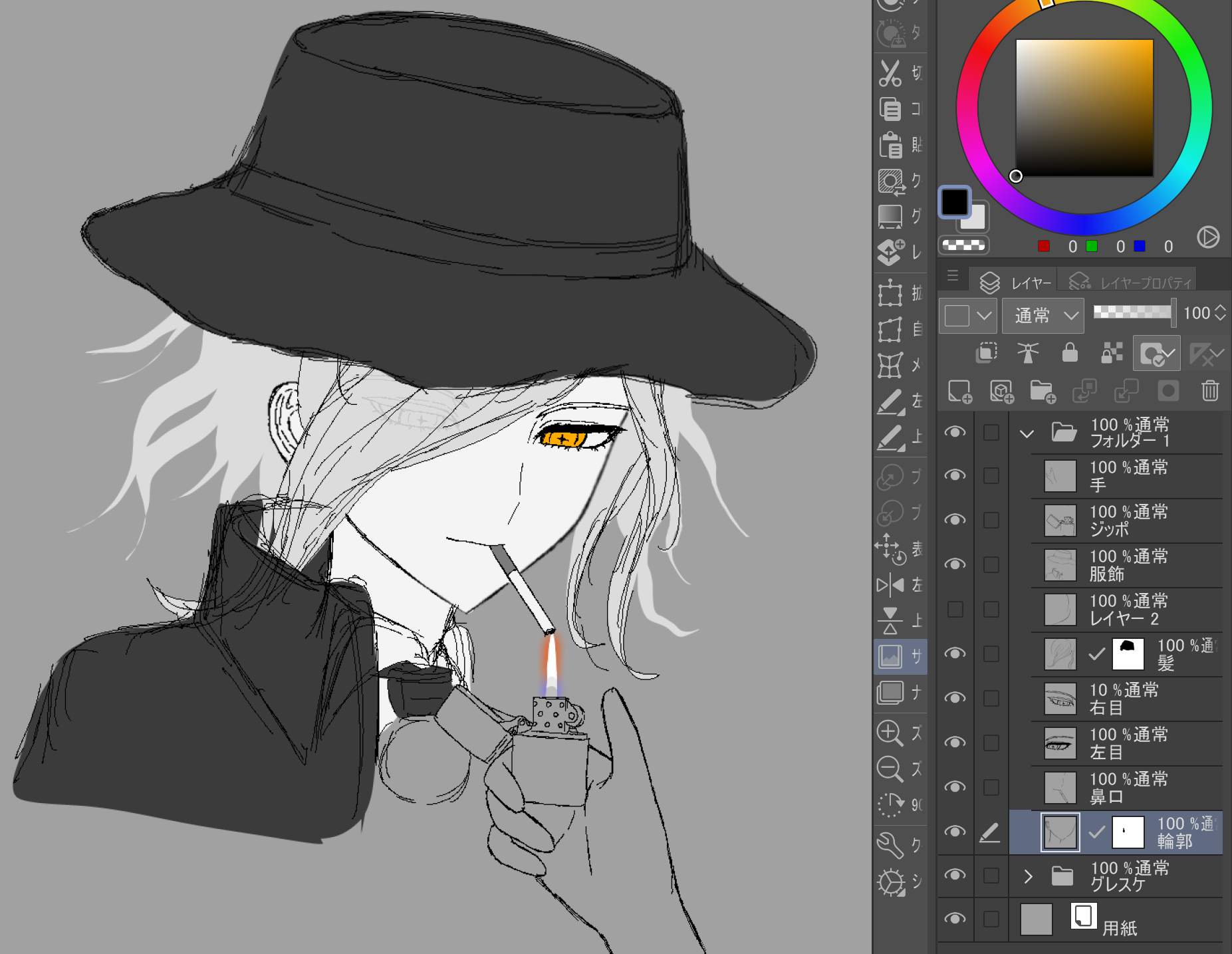The width and height of the screenshot is (1232, 954).
Task: Click the 髪 layer mask thumbnail
Action: pos(1128,654)
